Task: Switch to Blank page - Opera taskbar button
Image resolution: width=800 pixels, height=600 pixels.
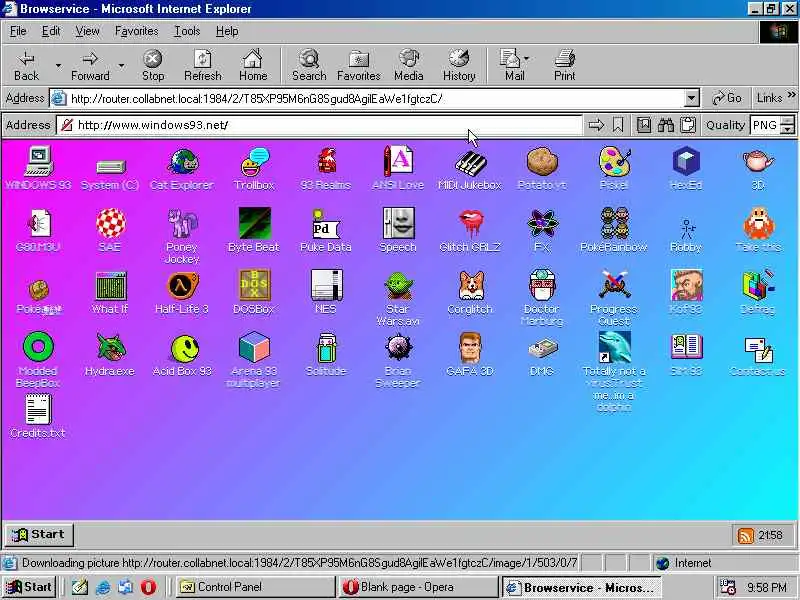Action: (x=418, y=587)
